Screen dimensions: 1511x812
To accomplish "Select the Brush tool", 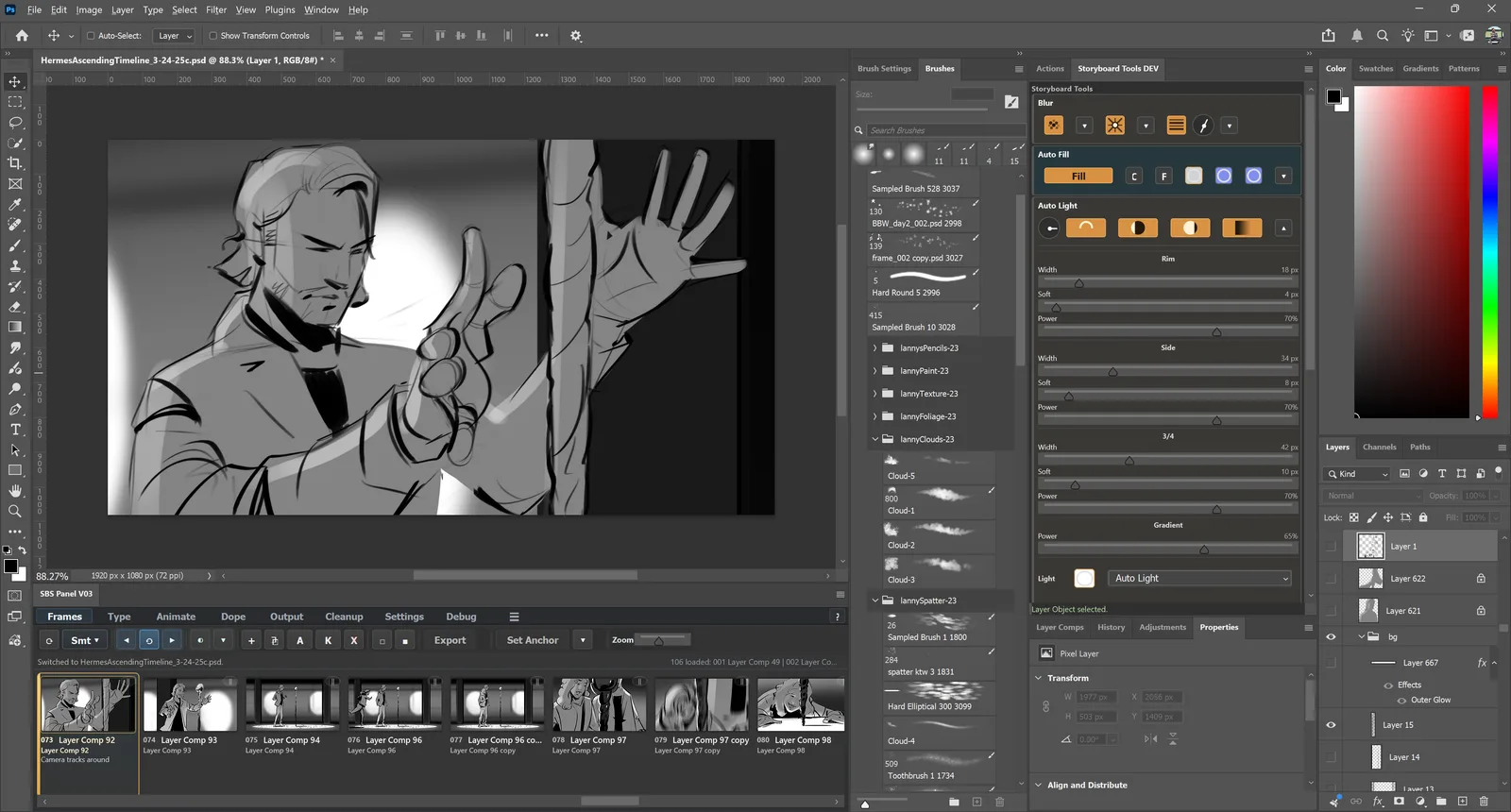I will click(x=15, y=245).
